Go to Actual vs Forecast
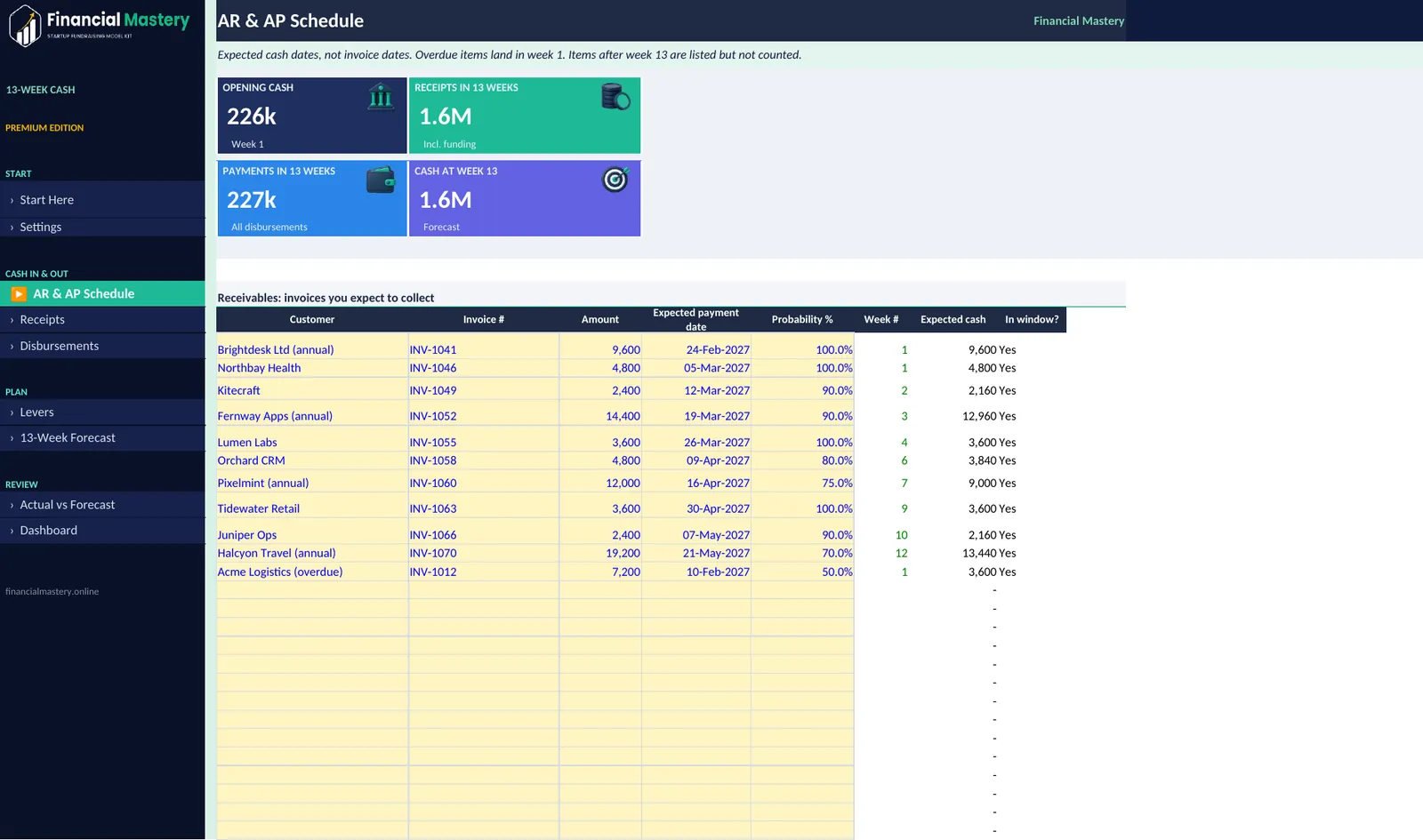This screenshot has height=840, width=1423. [x=102, y=505]
